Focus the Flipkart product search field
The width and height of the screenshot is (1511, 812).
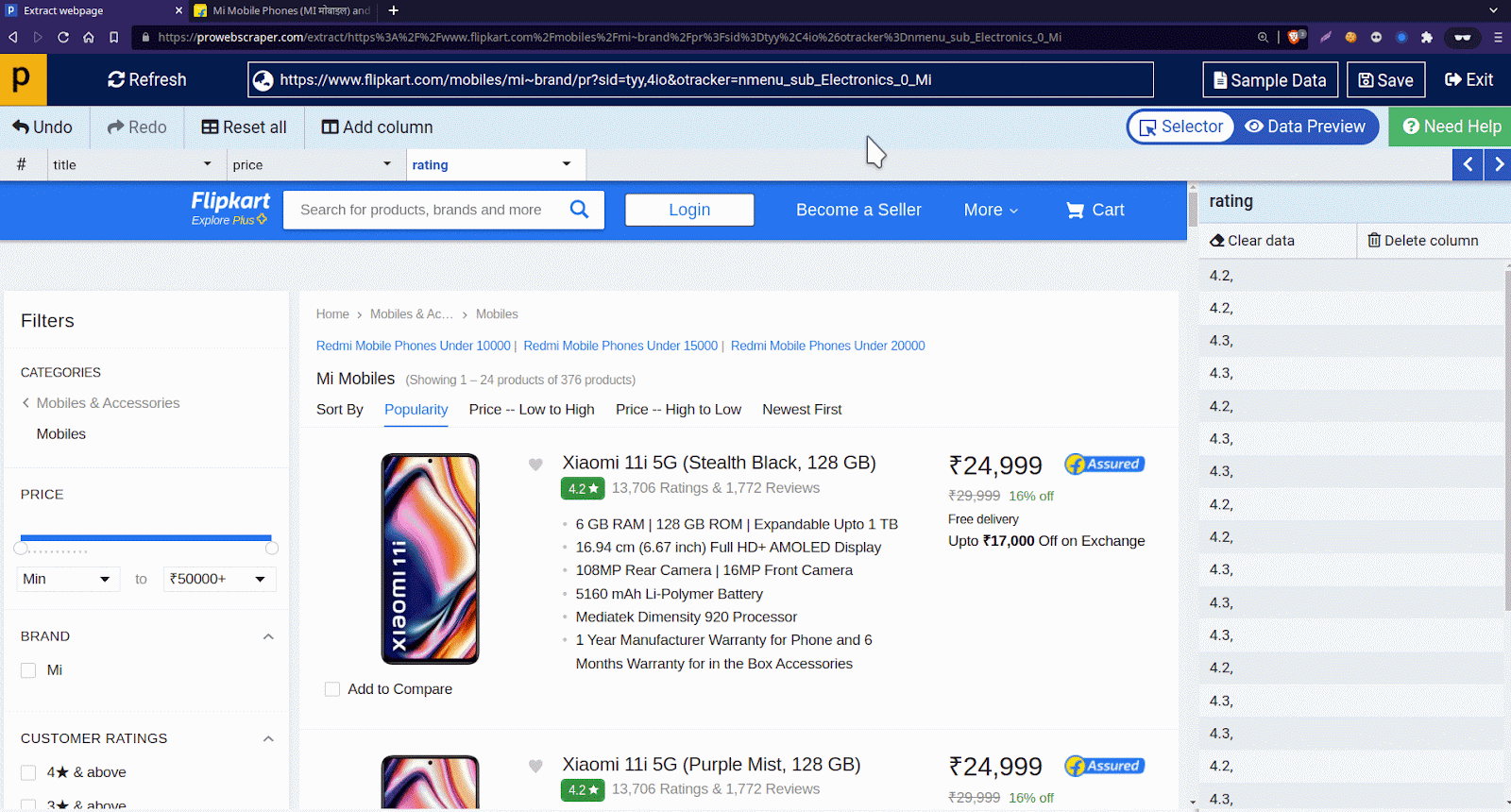pos(425,210)
